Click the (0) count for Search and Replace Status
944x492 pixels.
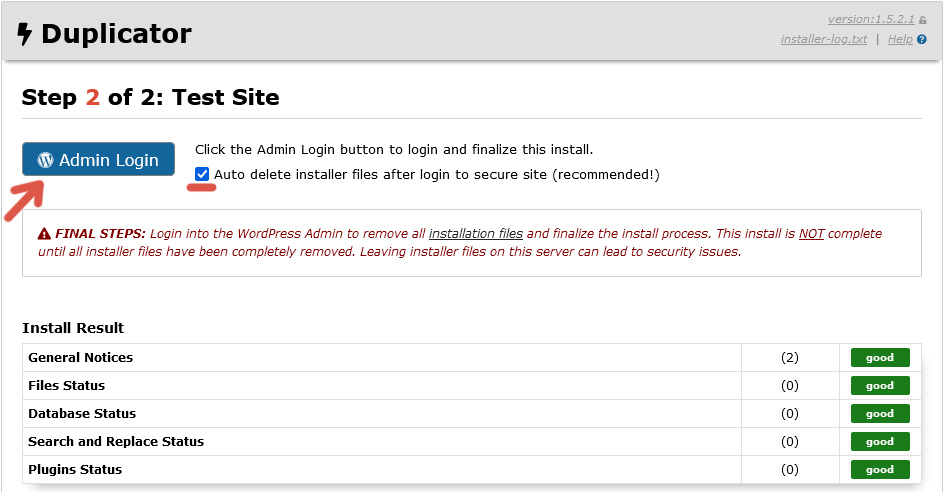point(790,441)
